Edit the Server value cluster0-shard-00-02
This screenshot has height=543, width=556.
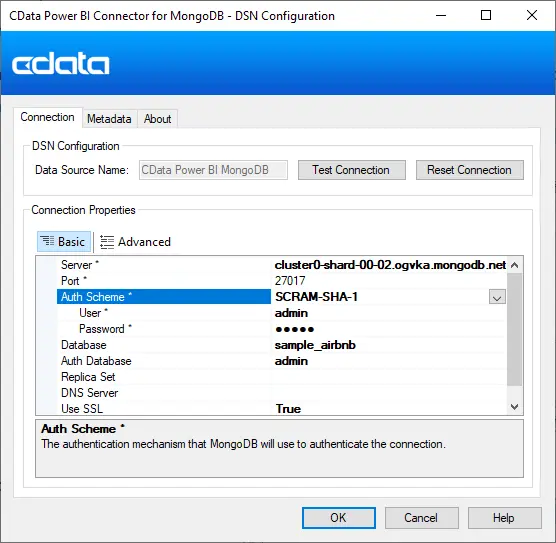tap(390, 265)
